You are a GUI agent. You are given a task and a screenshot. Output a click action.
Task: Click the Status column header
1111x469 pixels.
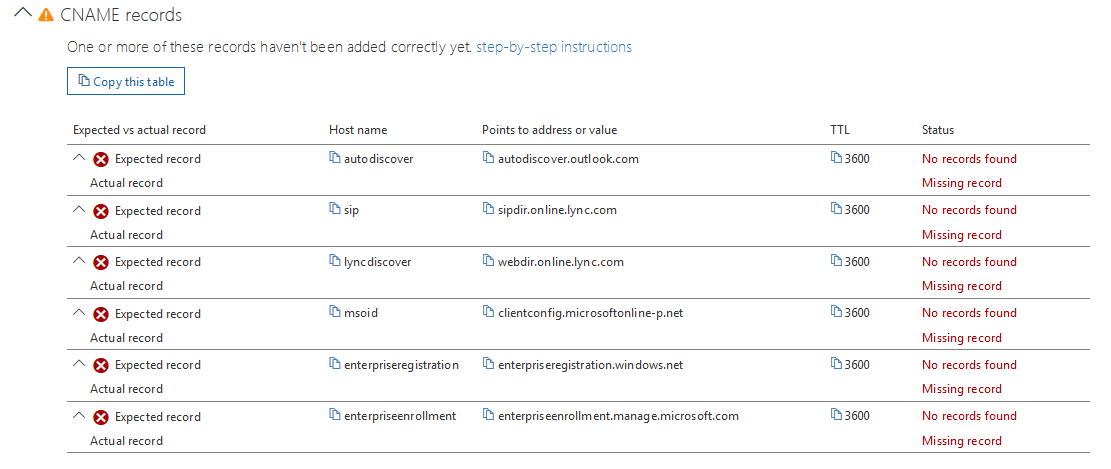(x=937, y=130)
